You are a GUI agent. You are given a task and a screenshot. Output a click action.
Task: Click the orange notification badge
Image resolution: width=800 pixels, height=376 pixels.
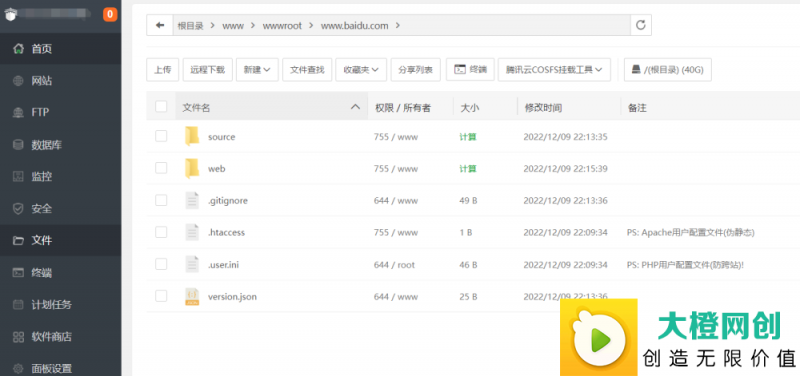(x=110, y=14)
